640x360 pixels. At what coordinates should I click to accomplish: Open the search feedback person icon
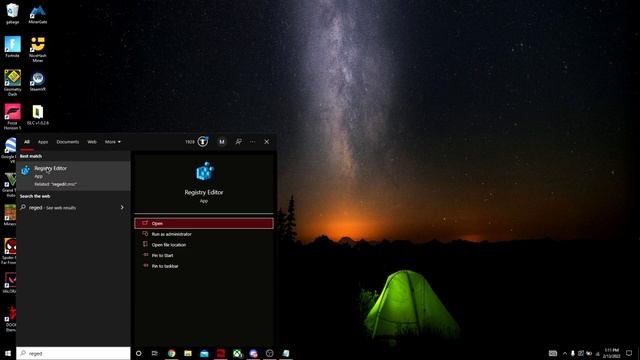point(238,142)
